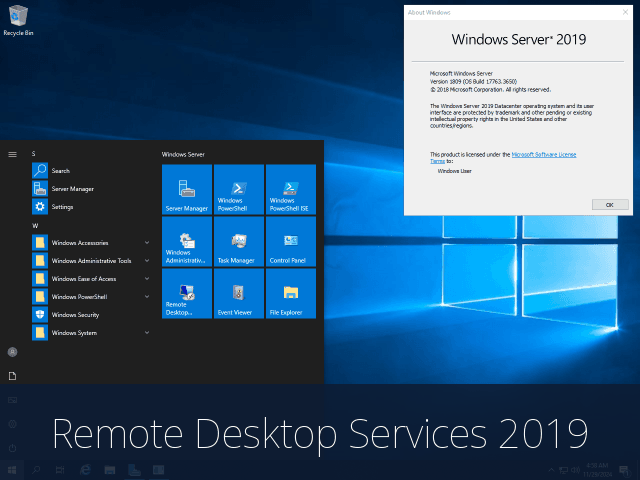Open File Explorer from the taskbar
The height and width of the screenshot is (480, 640).
pyautogui.click(x=109, y=470)
